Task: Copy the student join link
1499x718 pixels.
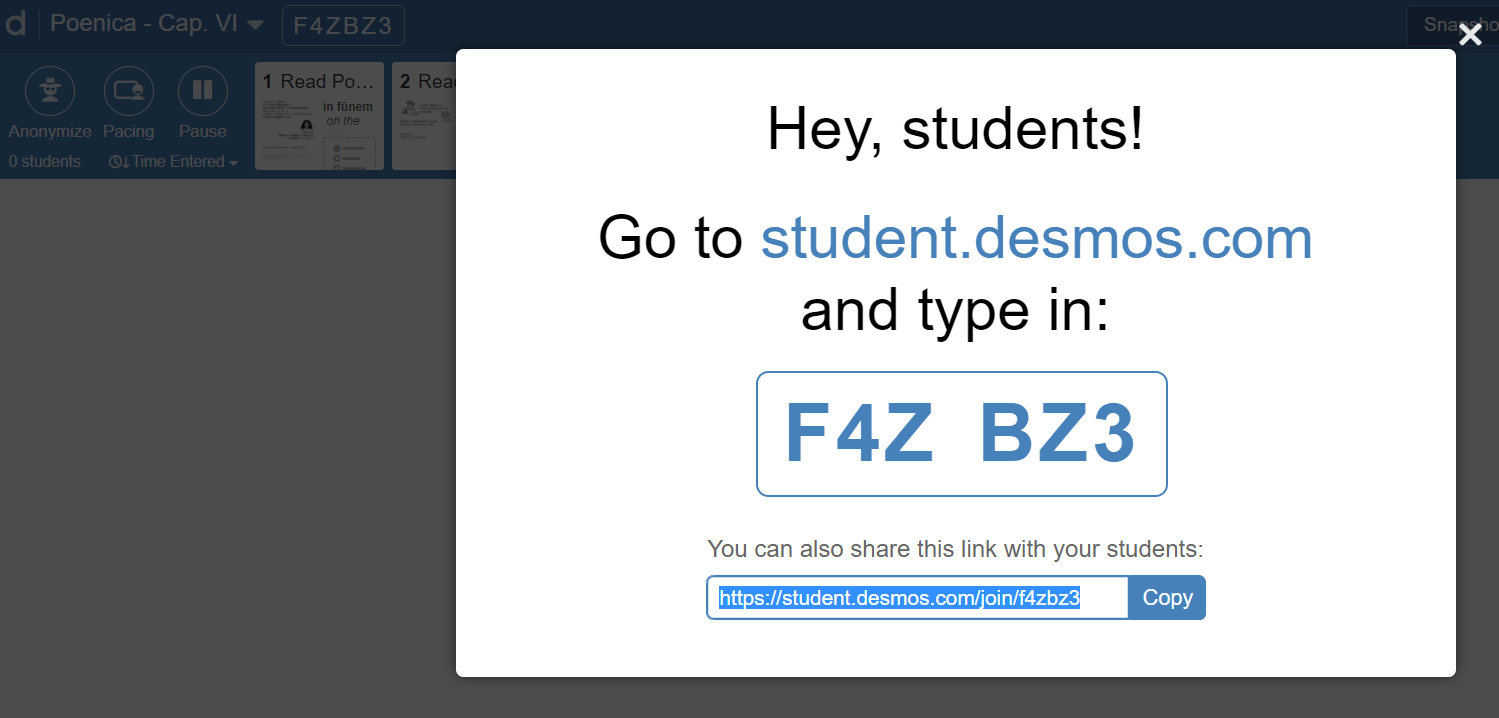Action: point(1166,597)
